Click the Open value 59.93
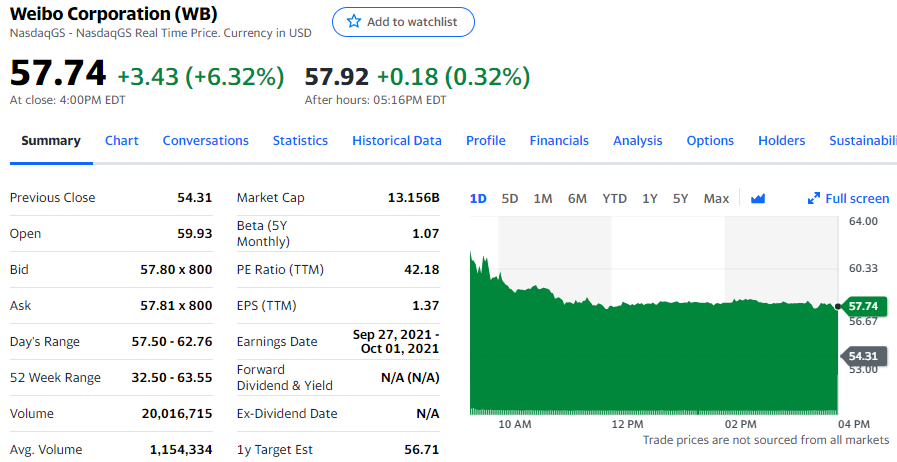Screen dimensions: 897x462 point(195,233)
